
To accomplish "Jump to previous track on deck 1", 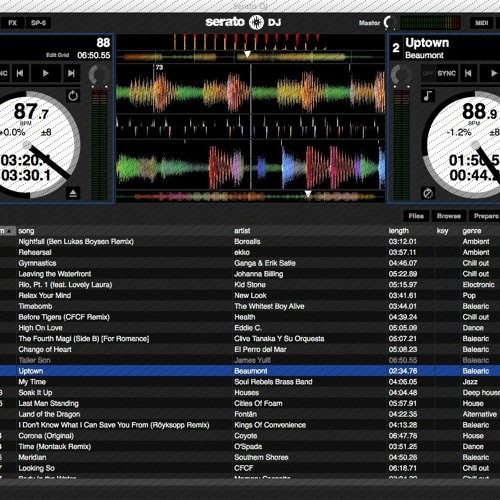I will click(20, 73).
